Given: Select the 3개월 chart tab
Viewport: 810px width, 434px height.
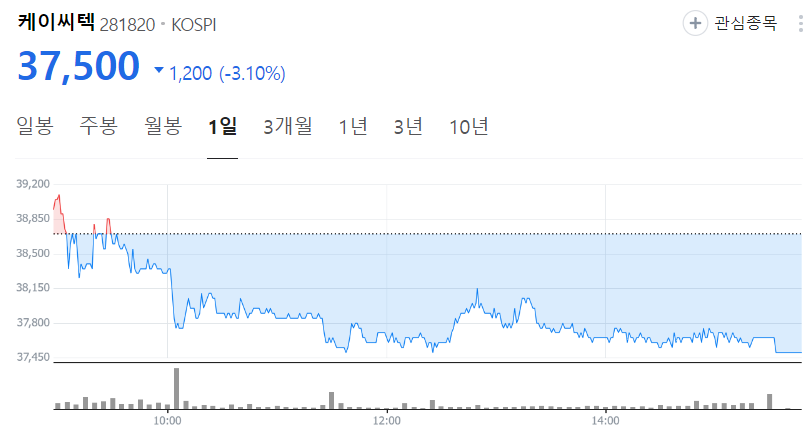Looking at the screenshot, I should 288,126.
